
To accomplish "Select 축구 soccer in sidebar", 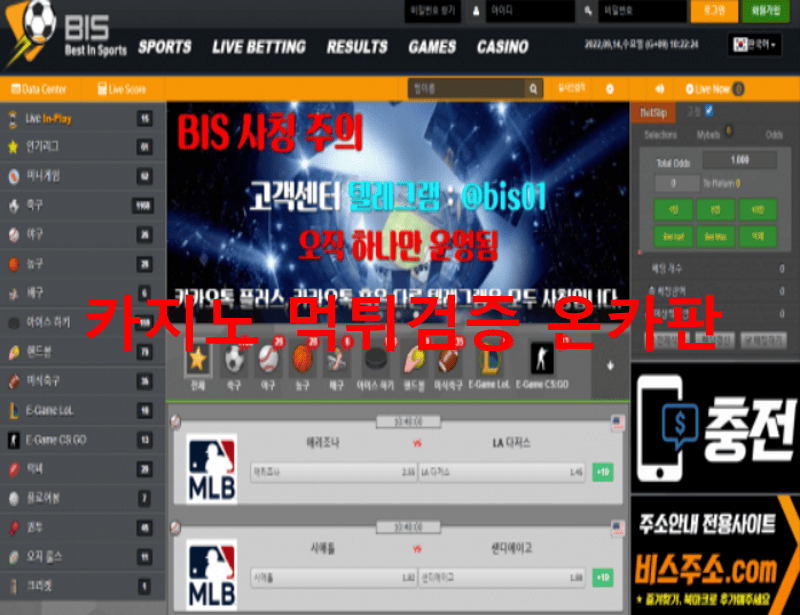I will tap(83, 206).
